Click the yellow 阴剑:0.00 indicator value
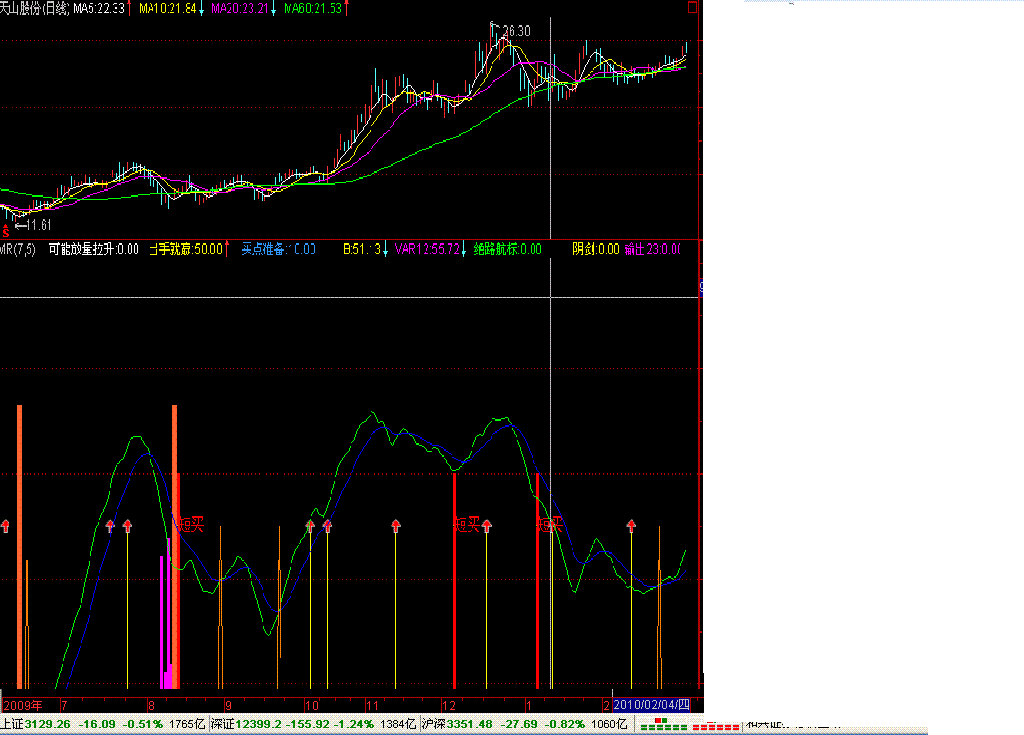The height and width of the screenshot is (735, 1024). pos(596,249)
